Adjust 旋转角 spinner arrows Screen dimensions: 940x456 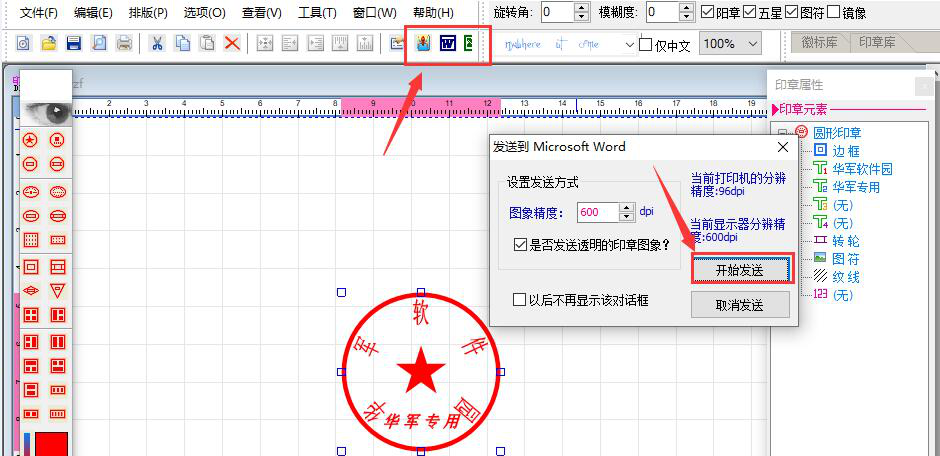point(581,12)
